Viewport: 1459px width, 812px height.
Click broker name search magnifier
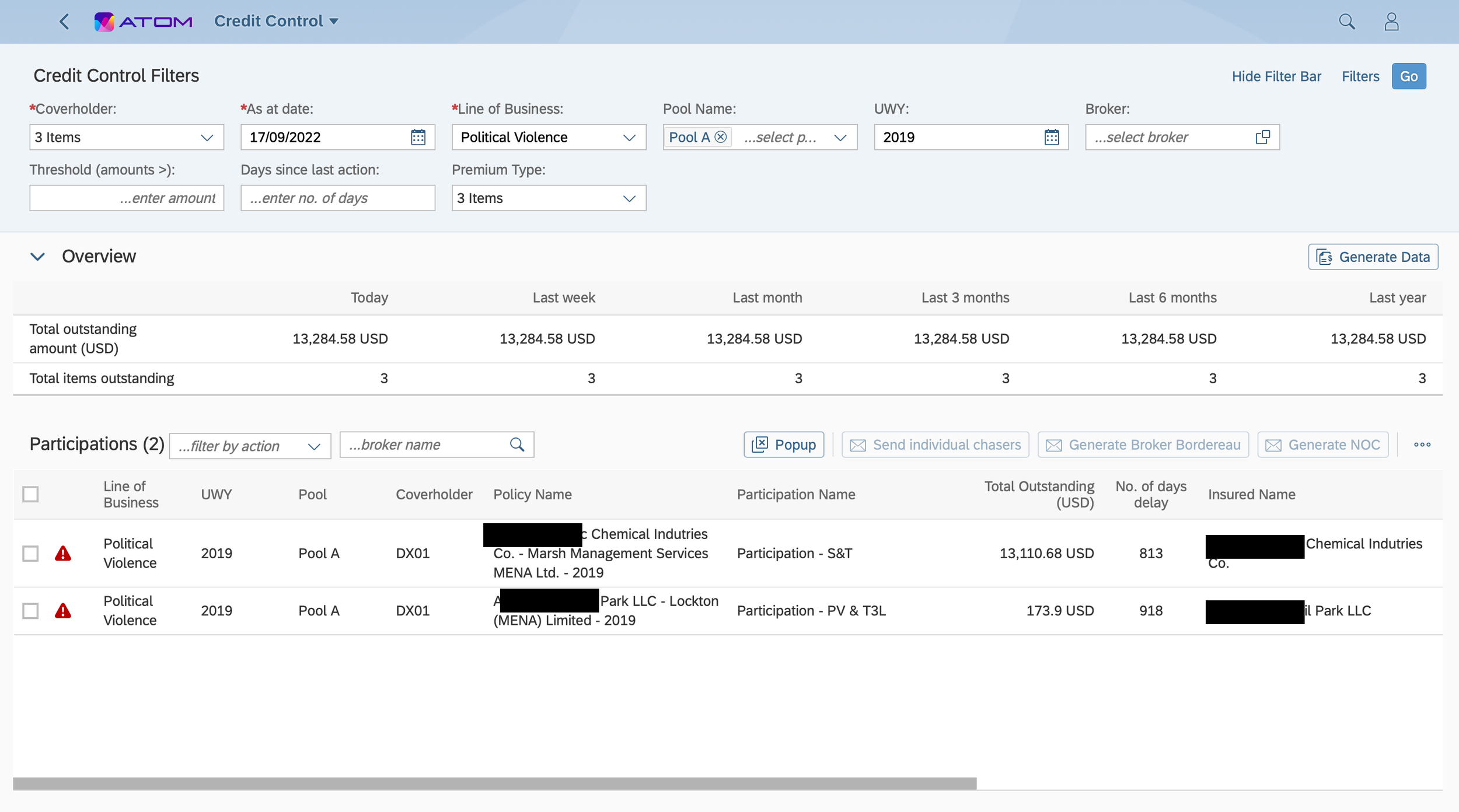[517, 444]
